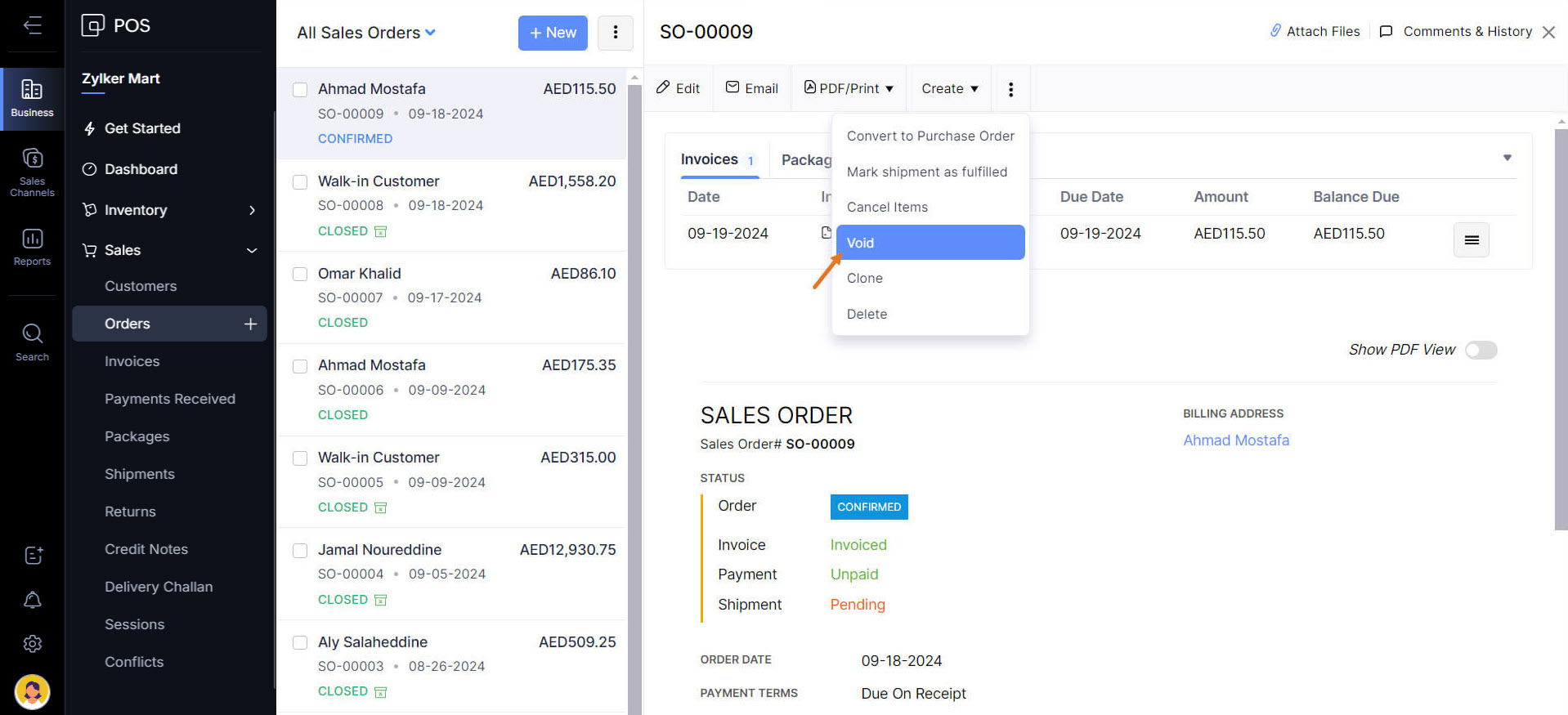Select Clone in the dropdown menu

[865, 278]
